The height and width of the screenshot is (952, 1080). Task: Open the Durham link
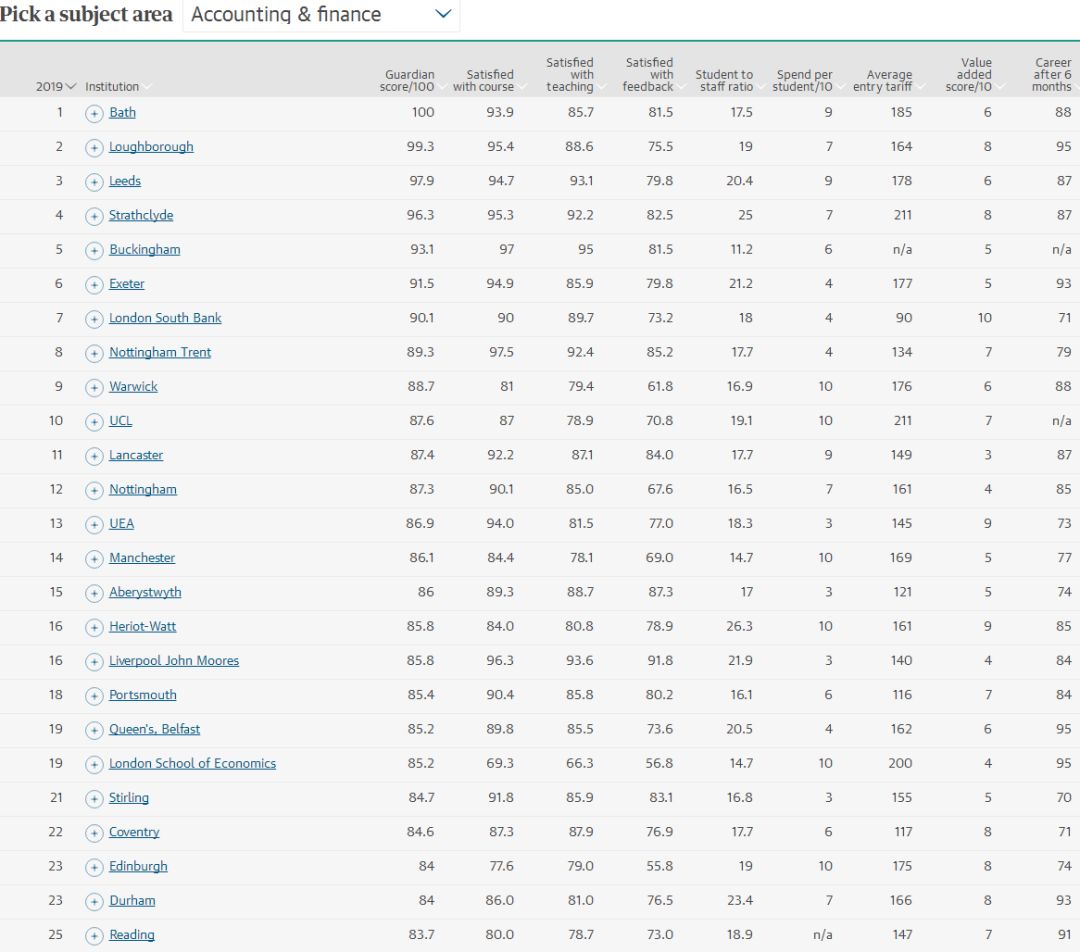click(x=132, y=900)
